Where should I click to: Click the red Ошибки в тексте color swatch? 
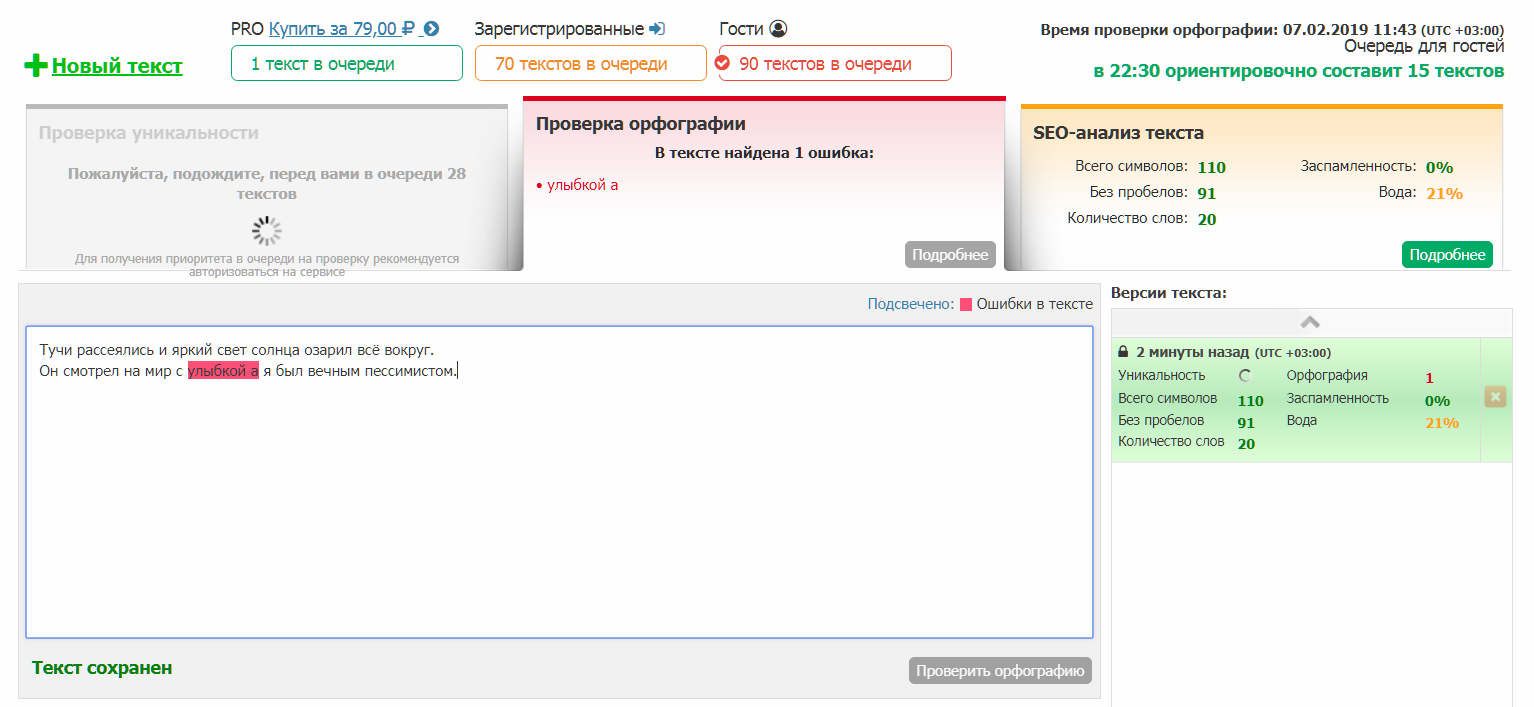click(966, 305)
